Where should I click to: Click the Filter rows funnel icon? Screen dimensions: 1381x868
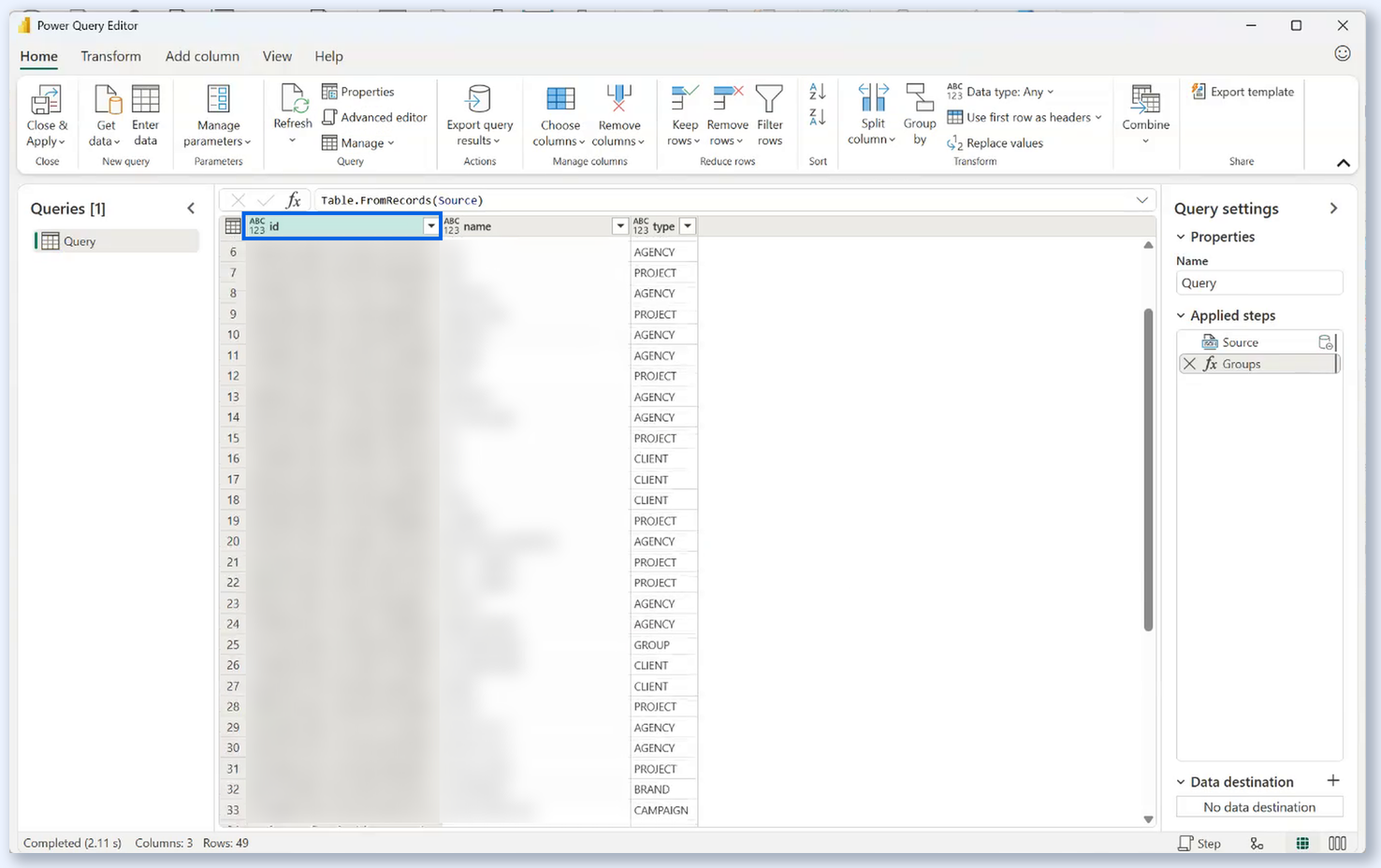click(x=769, y=99)
